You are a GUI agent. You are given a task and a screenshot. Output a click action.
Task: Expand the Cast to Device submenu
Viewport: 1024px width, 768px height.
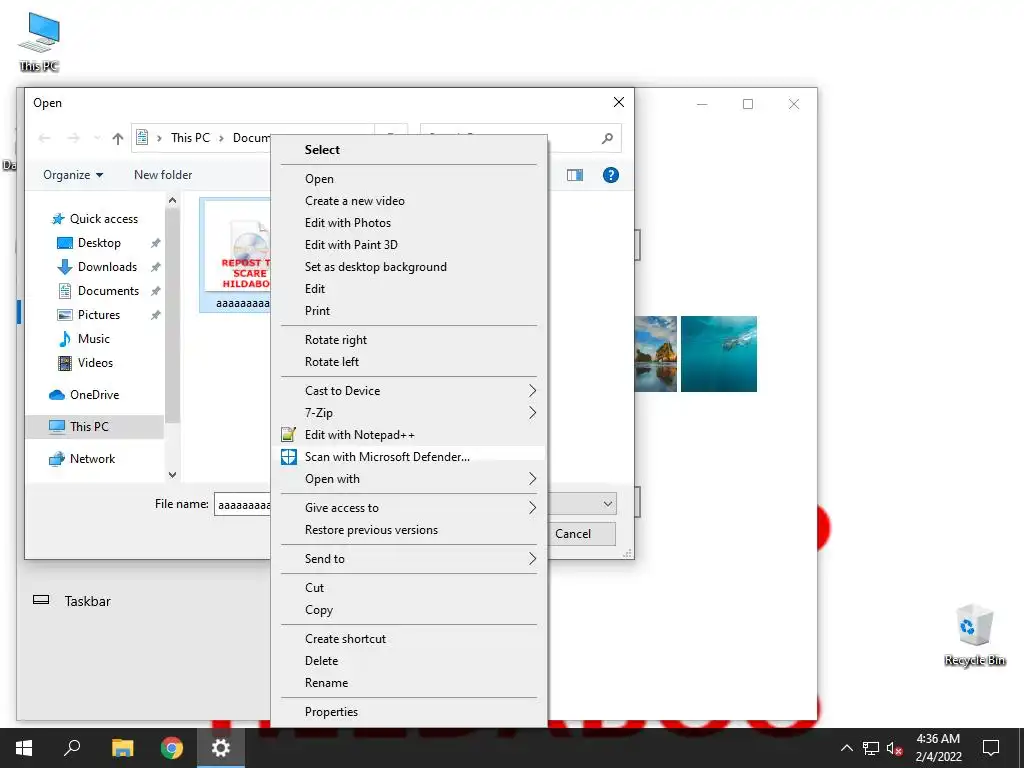pyautogui.click(x=411, y=391)
